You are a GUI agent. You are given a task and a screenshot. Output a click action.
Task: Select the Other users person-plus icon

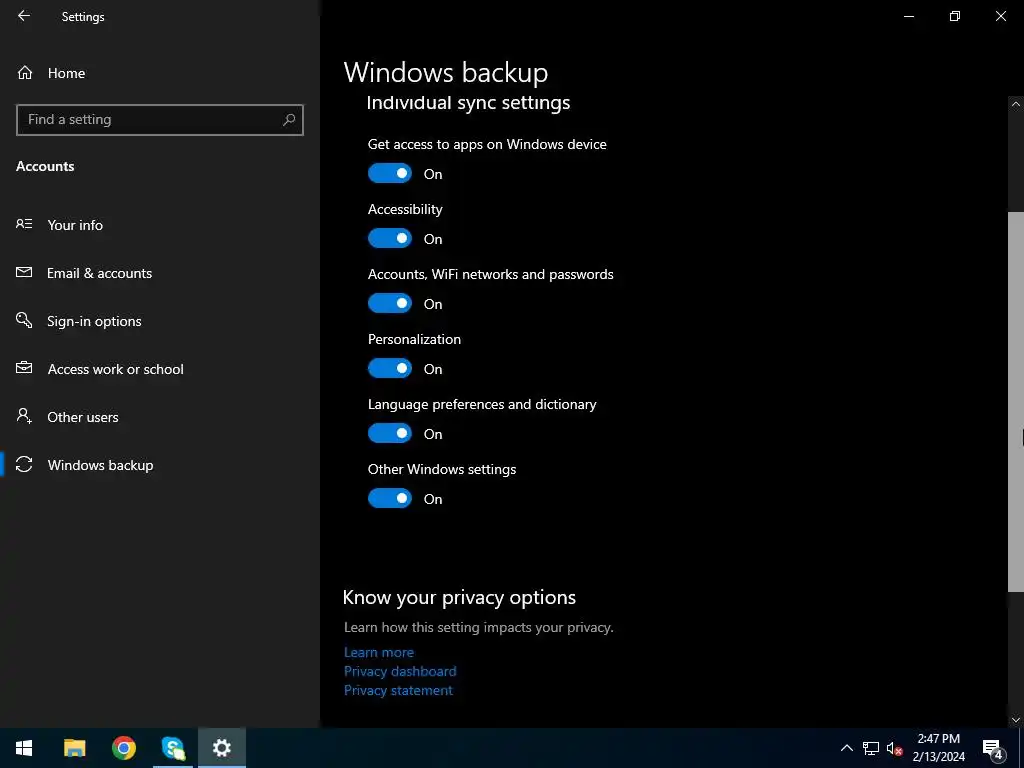24,416
